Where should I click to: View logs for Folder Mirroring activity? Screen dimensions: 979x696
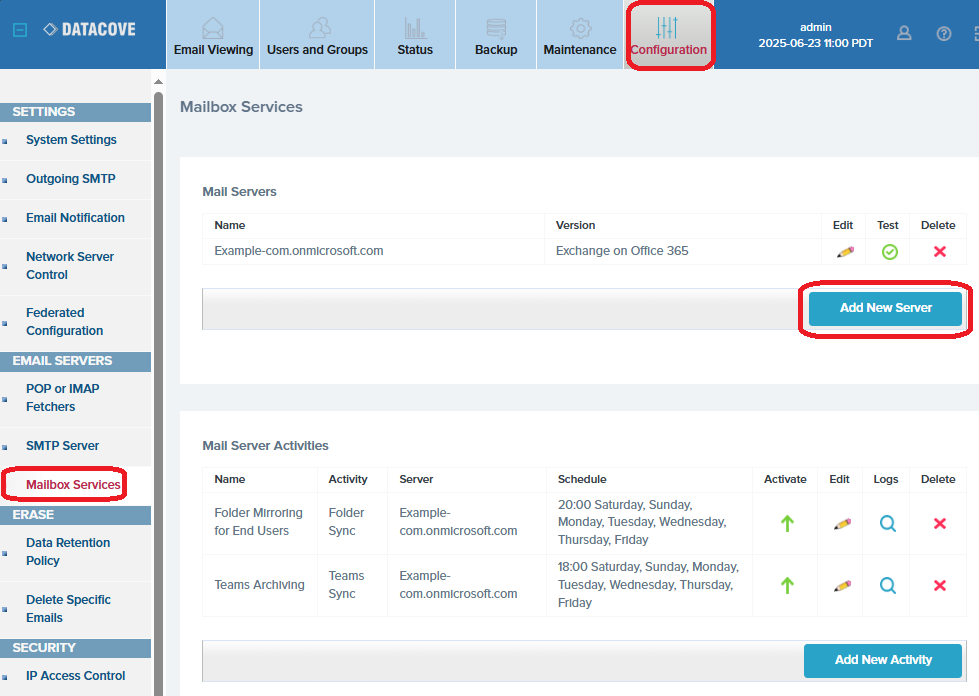coord(887,523)
